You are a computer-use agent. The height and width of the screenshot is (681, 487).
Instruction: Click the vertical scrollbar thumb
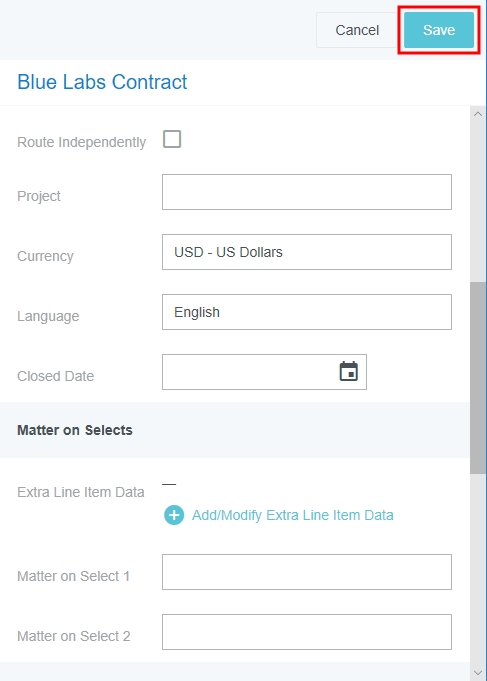478,378
